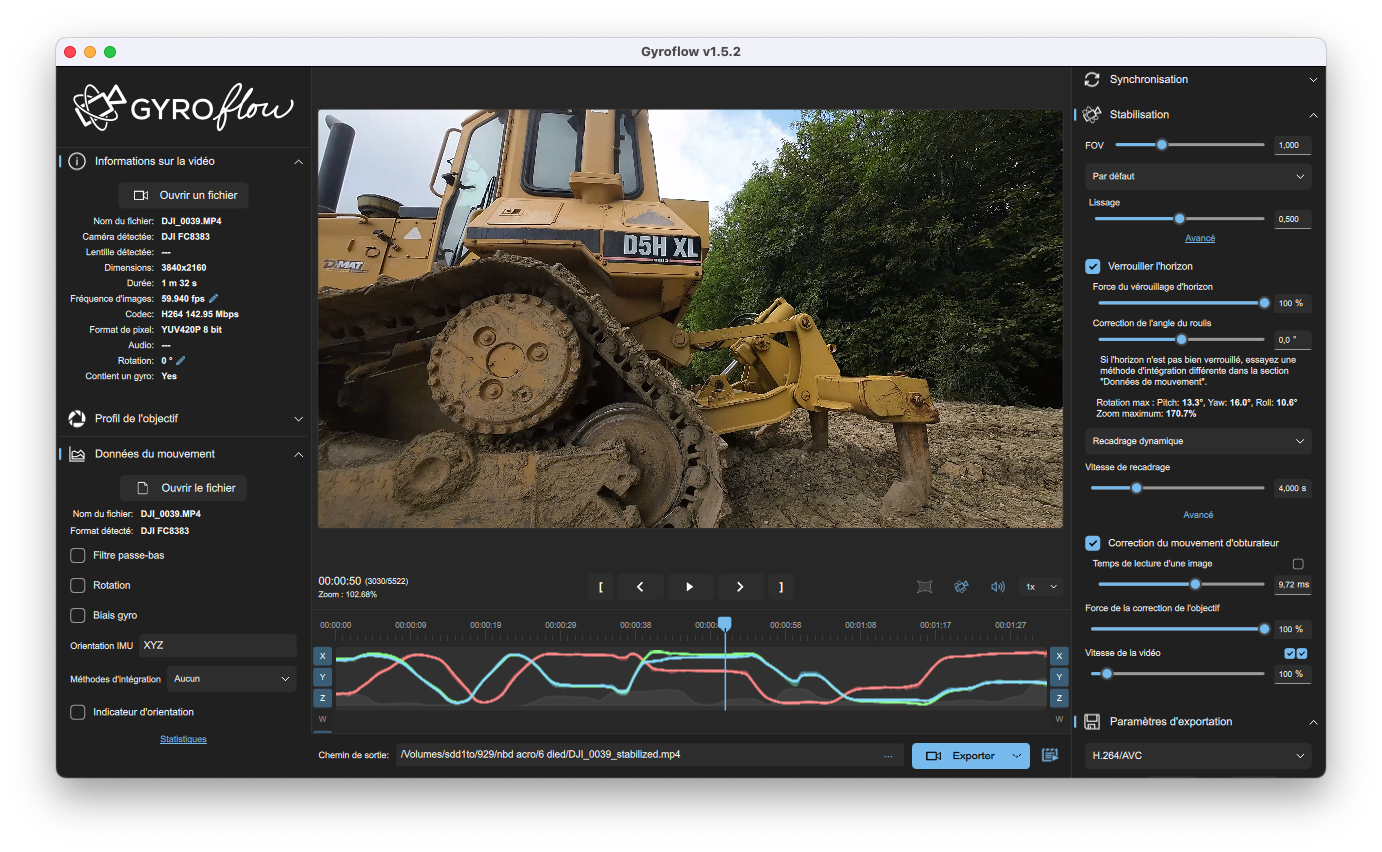1382x852 pixels.
Task: Play the video preview
Action: coord(689,587)
